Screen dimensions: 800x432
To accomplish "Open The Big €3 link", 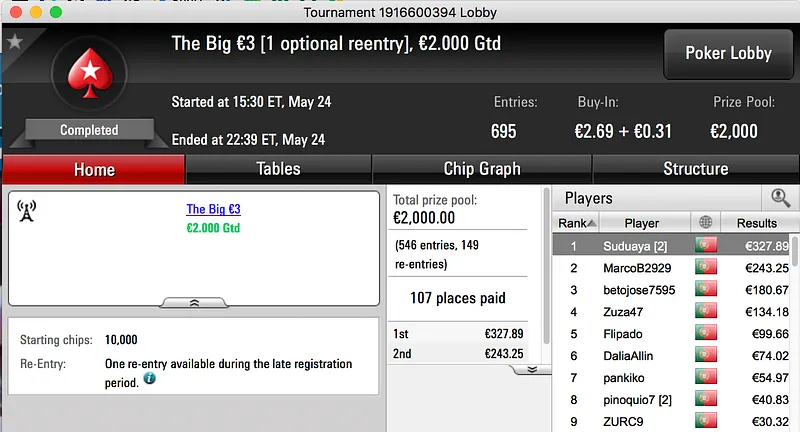I will (213, 210).
